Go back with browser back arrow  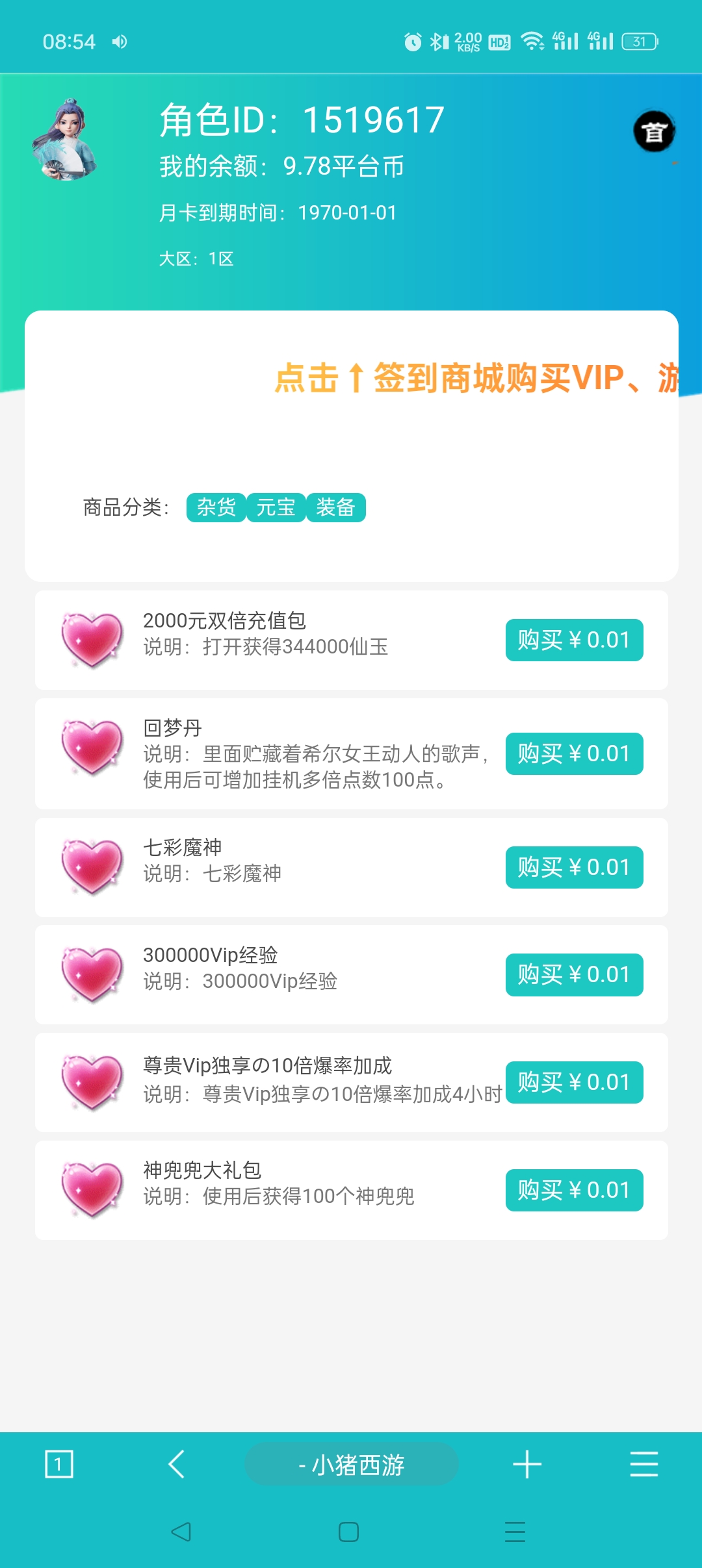(177, 1464)
